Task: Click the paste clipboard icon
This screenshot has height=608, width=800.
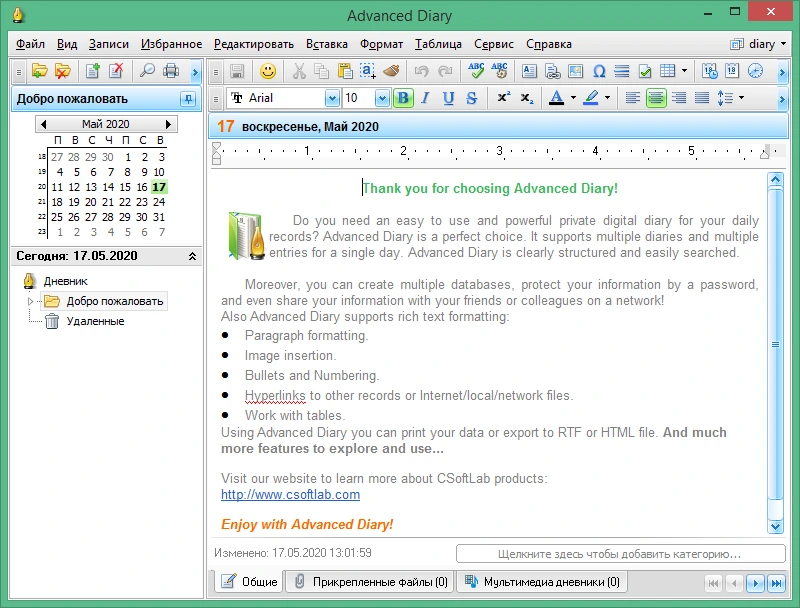Action: pos(345,71)
